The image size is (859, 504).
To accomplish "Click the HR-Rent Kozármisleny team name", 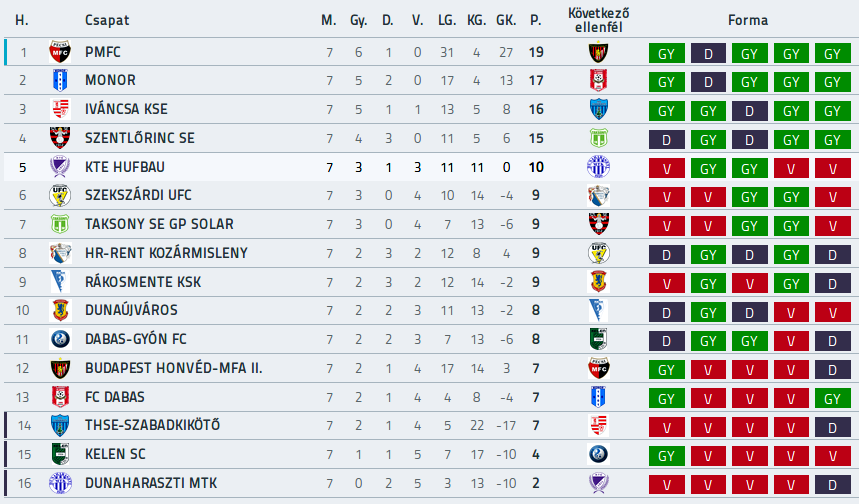I will click(166, 253).
